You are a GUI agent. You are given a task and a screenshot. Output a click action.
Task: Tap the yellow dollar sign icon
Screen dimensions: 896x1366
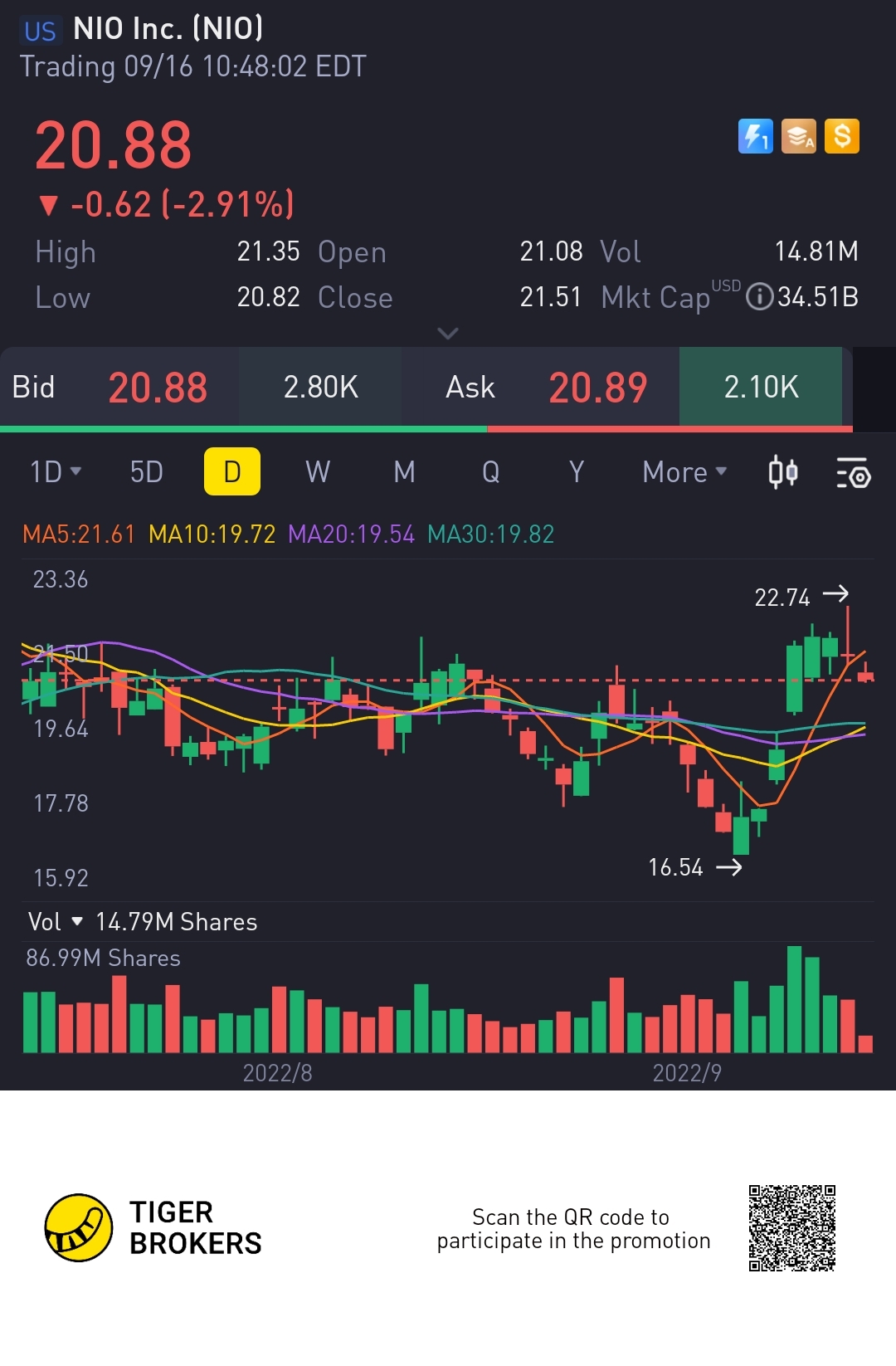(842, 137)
